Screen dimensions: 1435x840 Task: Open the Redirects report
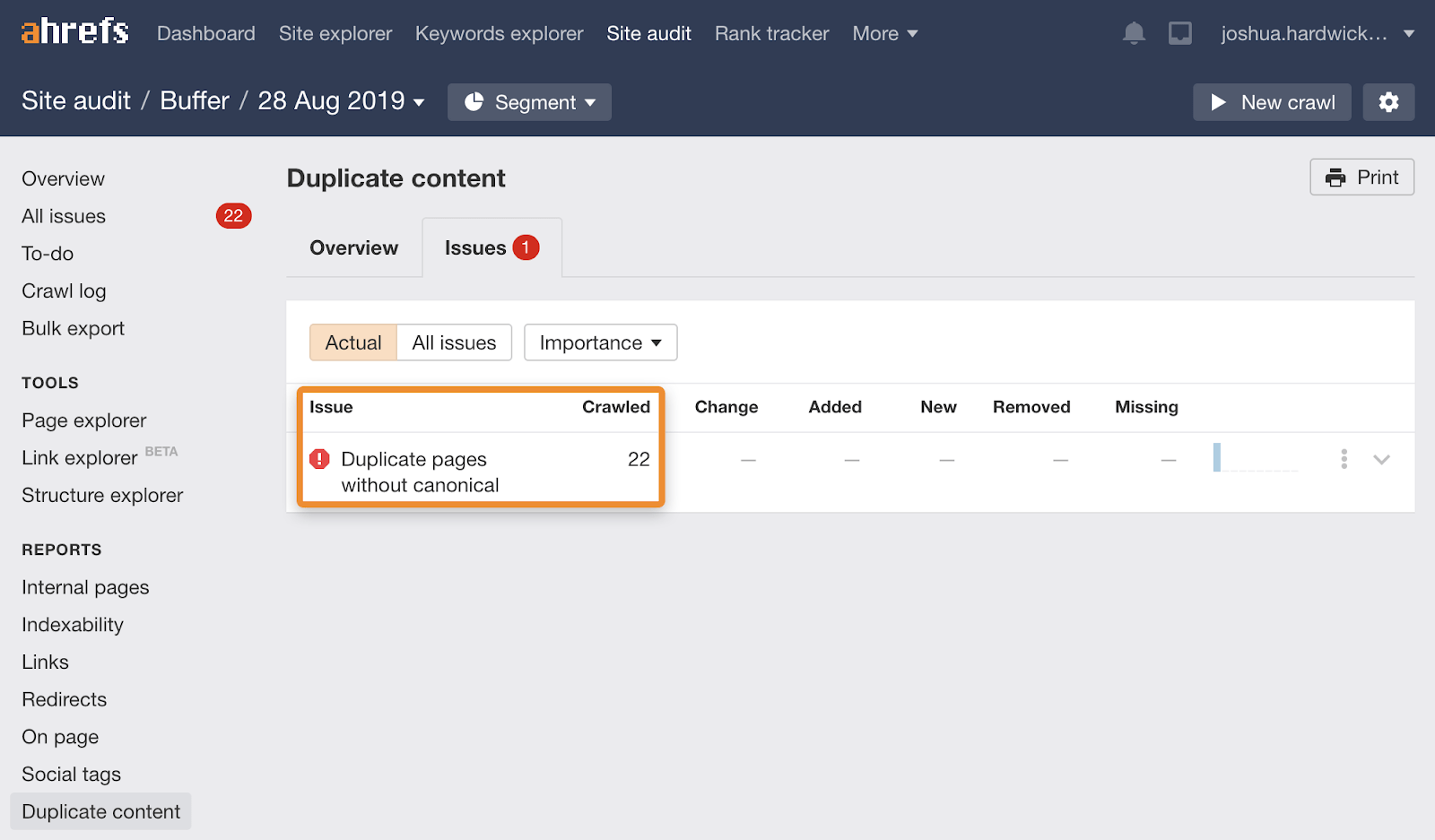click(x=64, y=698)
